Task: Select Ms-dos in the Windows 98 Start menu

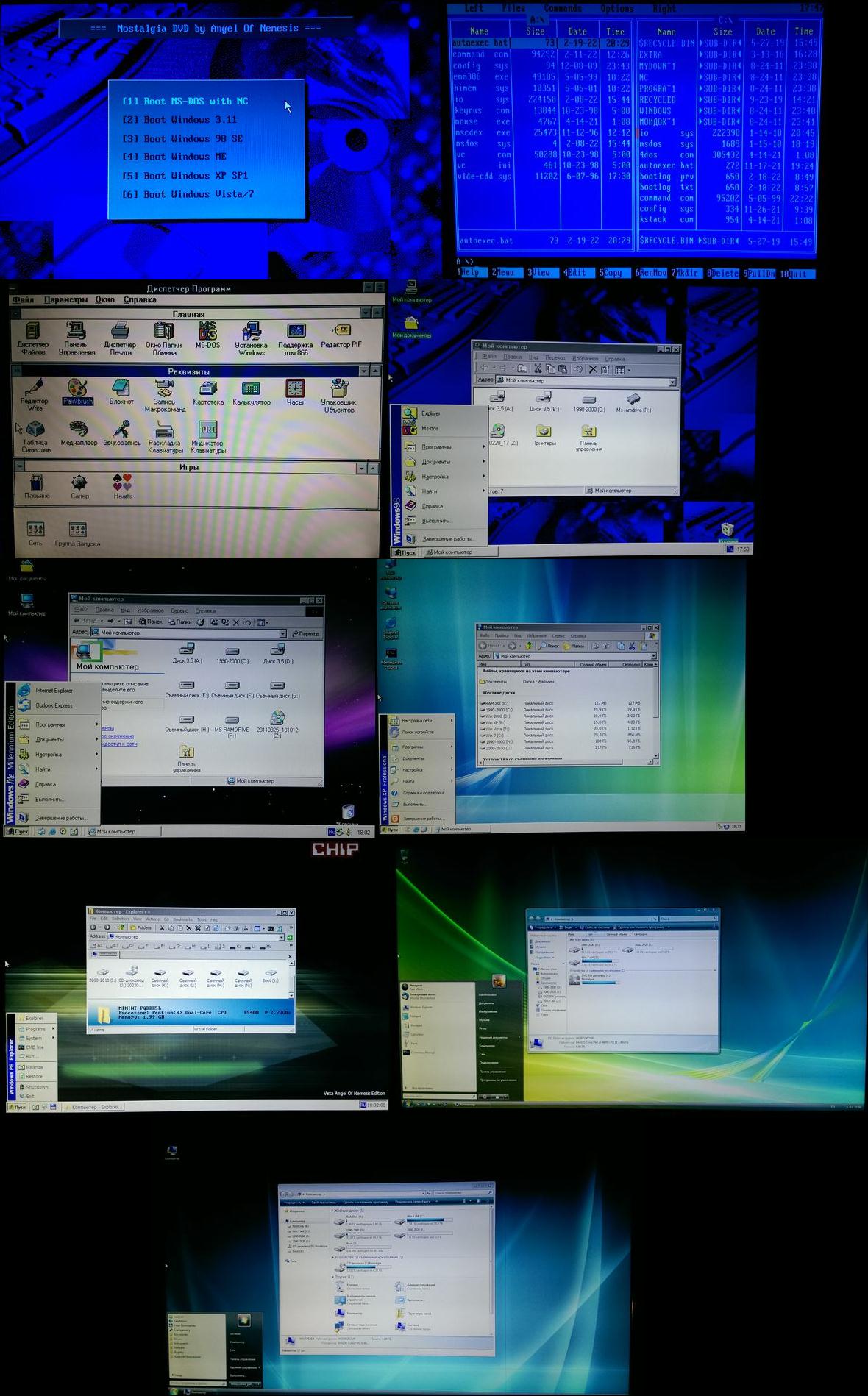Action: click(x=445, y=428)
